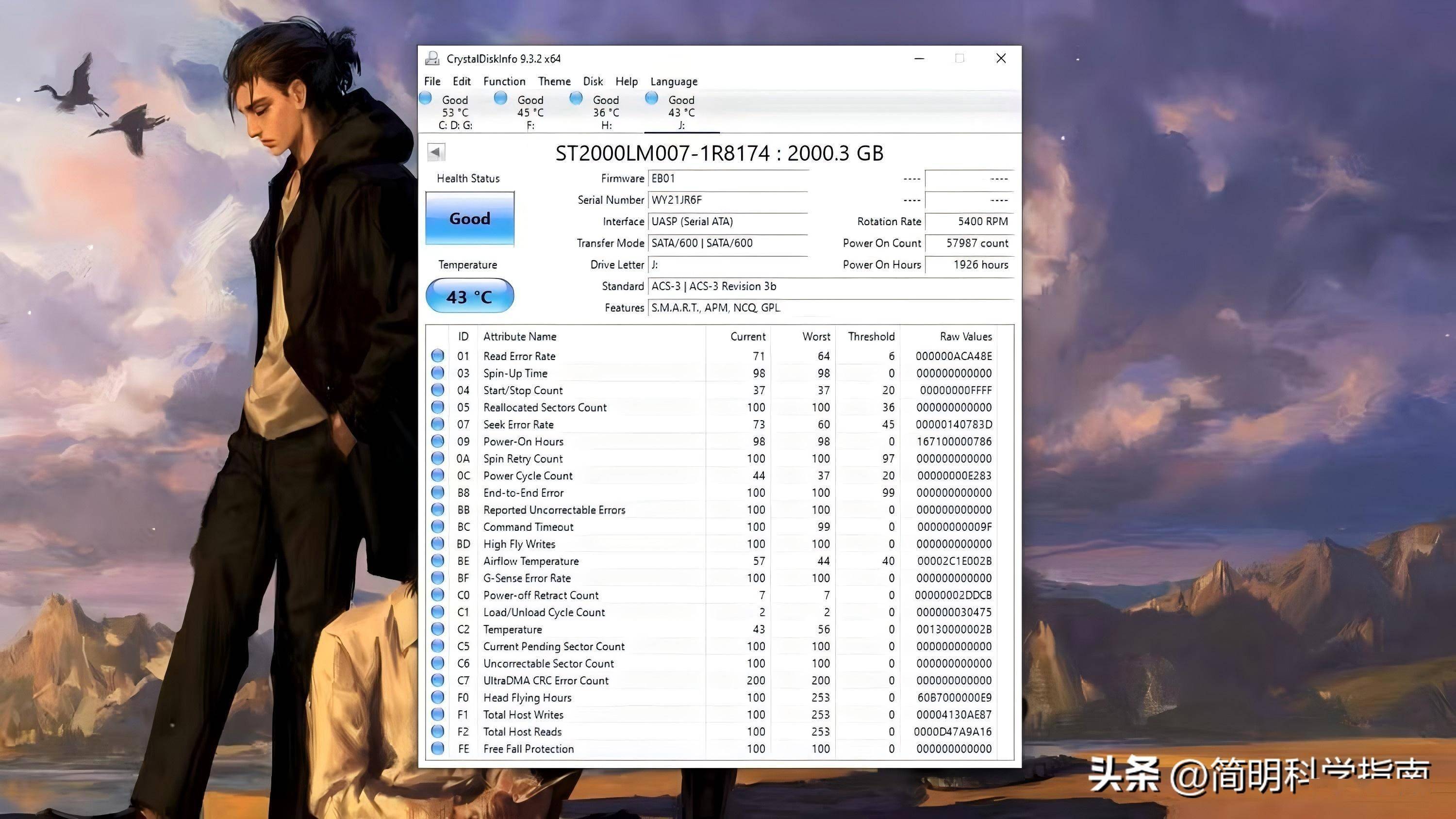The image size is (1456, 819).
Task: Click the CrystalDiskInfo title bar icon
Action: [x=432, y=58]
